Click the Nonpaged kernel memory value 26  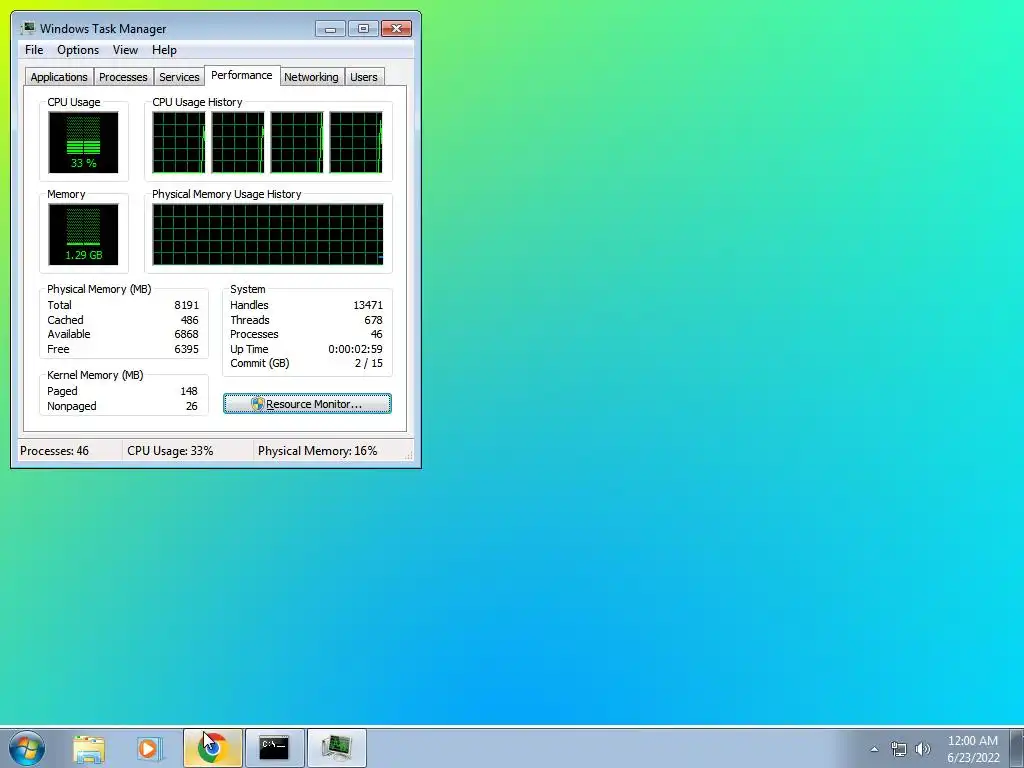(191, 406)
